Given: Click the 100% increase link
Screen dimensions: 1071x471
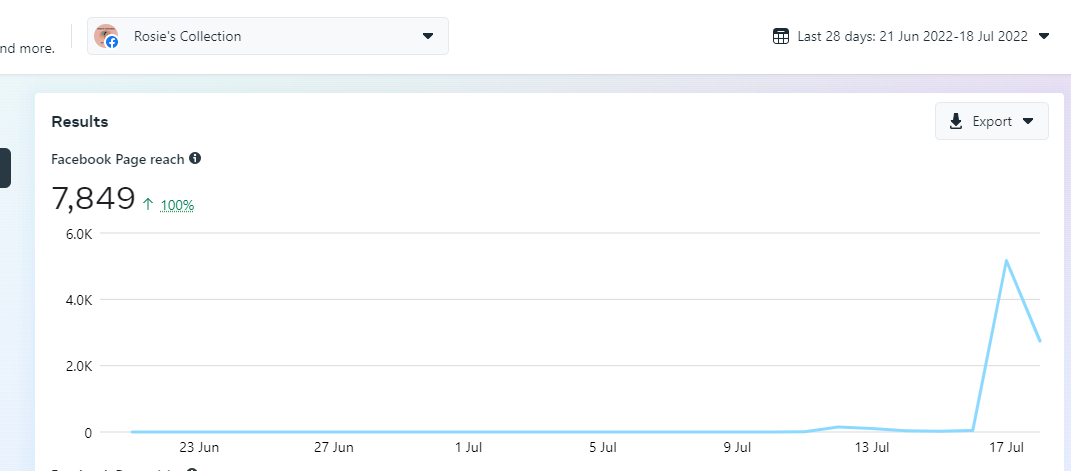Looking at the screenshot, I should tap(177, 205).
